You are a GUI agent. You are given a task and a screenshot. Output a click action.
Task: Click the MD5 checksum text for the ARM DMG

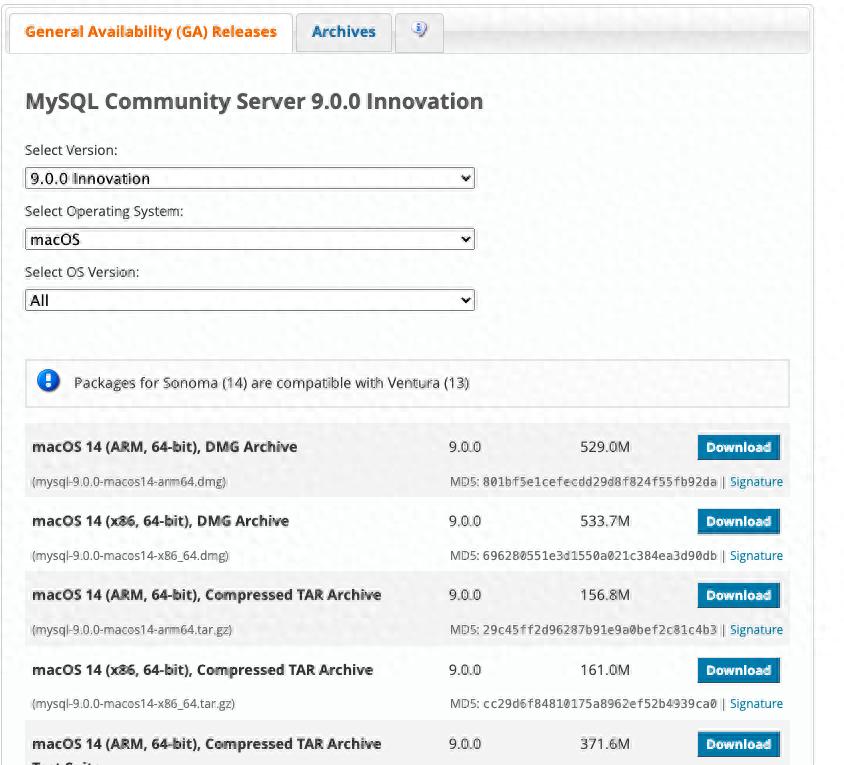point(583,481)
